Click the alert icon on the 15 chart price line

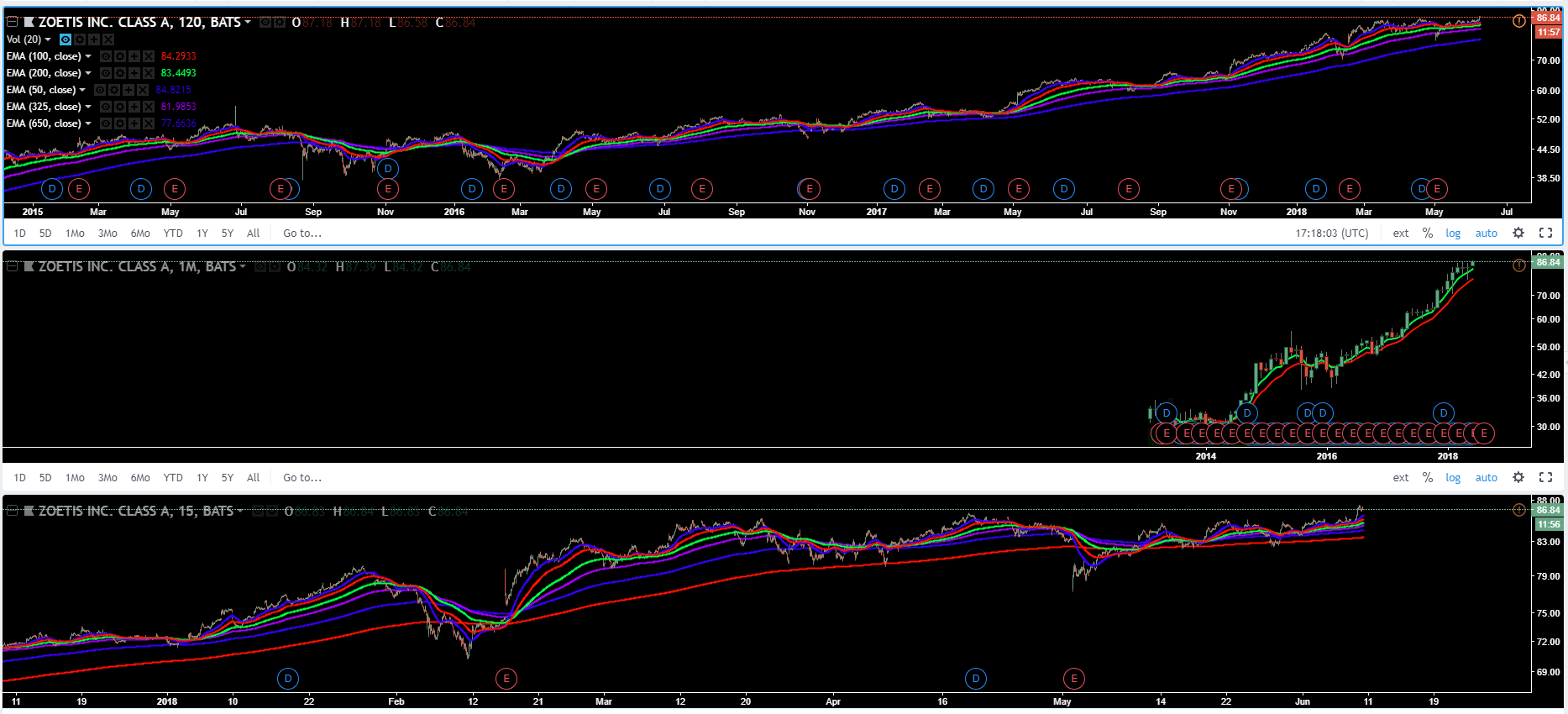tap(1519, 510)
